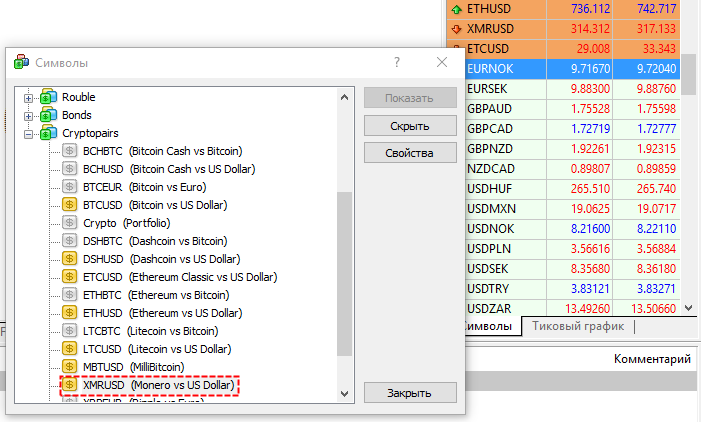Click the yellow ETHUSD symbol icon

(69, 312)
